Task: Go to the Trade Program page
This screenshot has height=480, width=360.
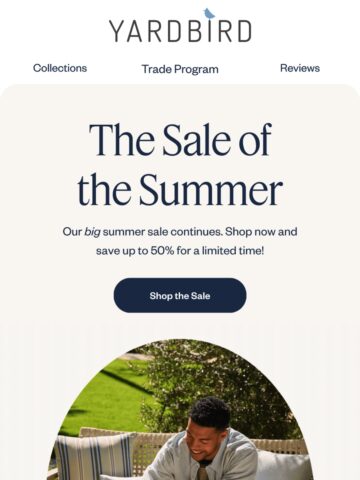Action: coord(180,69)
